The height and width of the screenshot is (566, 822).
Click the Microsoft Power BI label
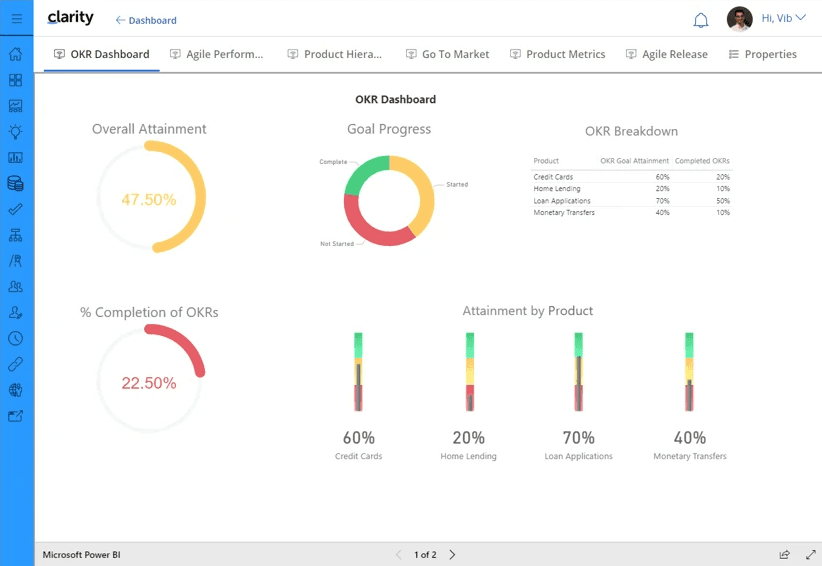tap(81, 554)
